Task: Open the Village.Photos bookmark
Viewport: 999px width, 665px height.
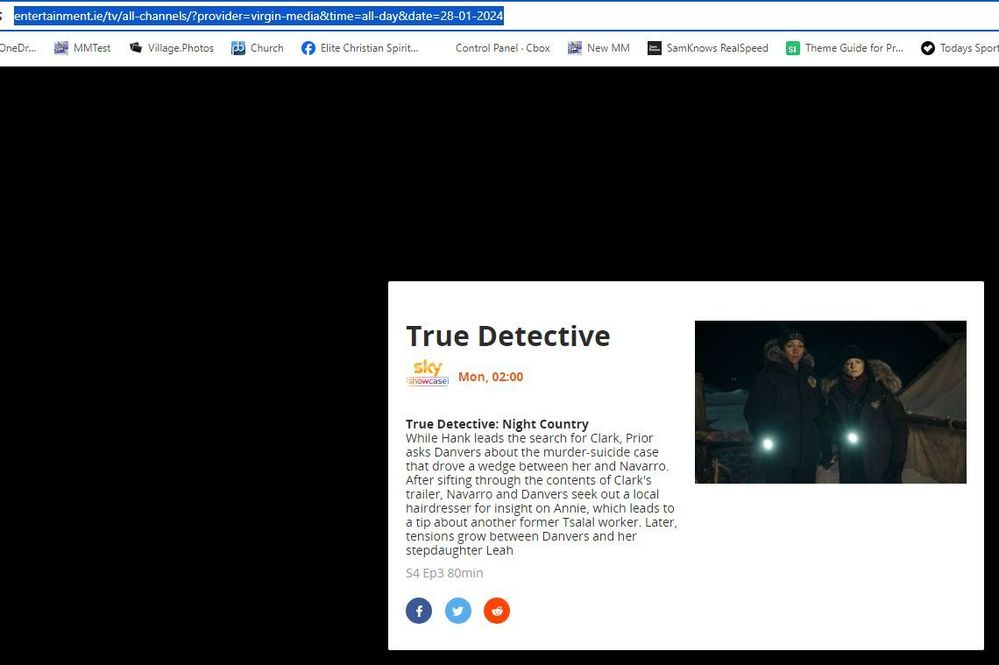Action: 171,48
